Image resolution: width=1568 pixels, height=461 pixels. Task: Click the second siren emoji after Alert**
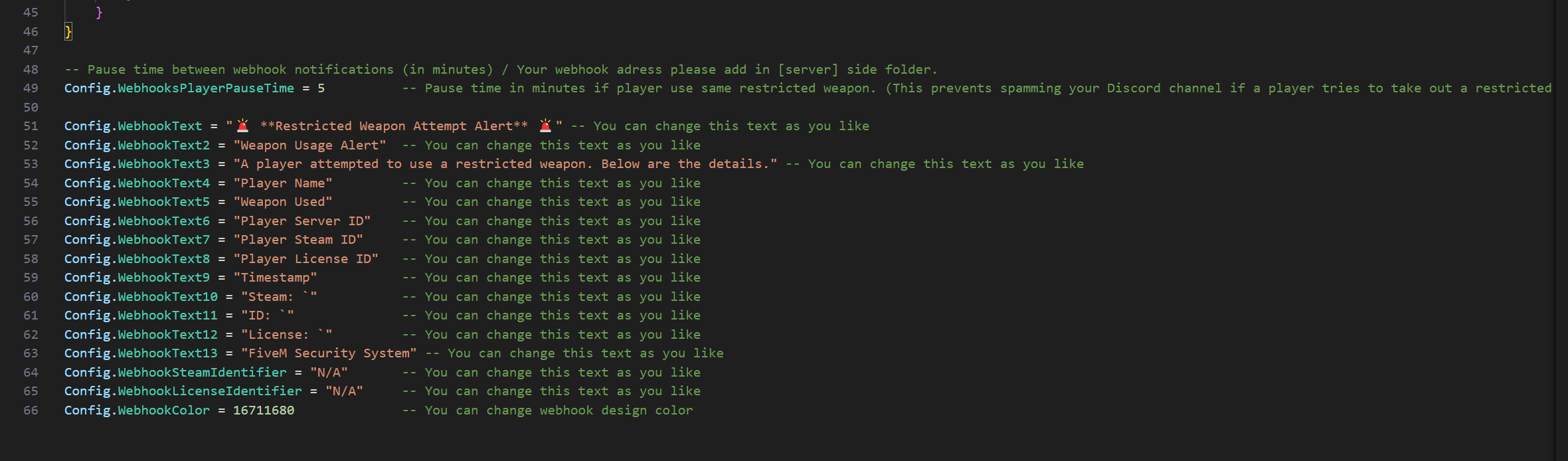546,126
